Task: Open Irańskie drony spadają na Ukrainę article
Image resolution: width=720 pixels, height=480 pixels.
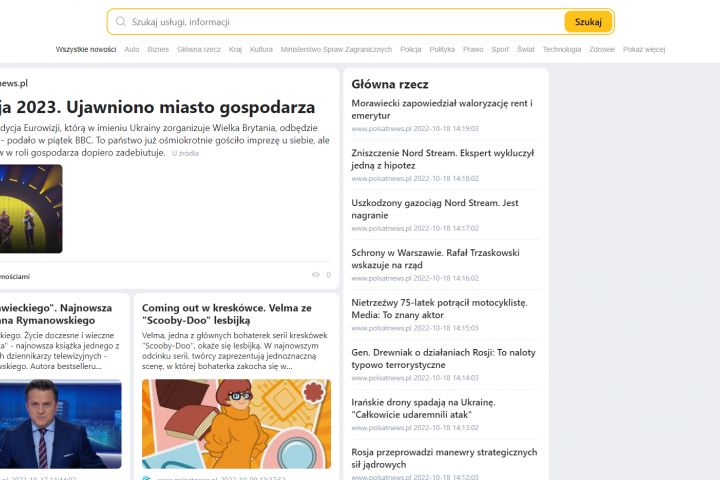Action: [423, 408]
